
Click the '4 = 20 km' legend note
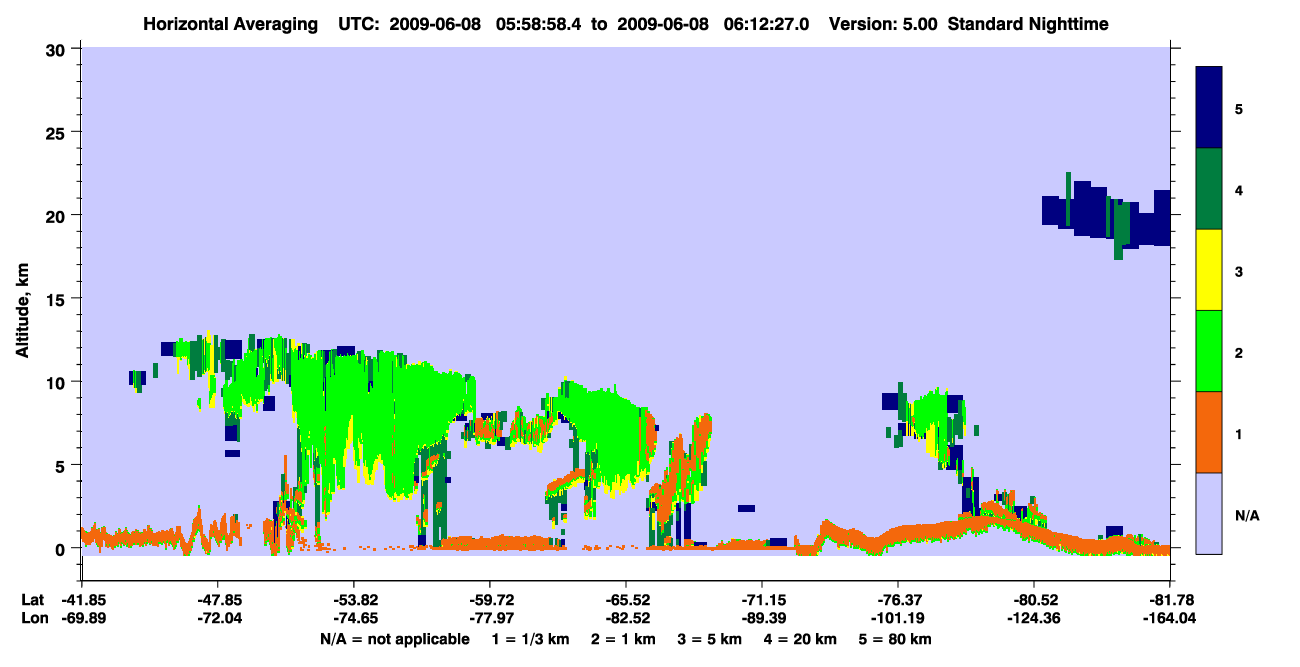pyautogui.click(x=802, y=639)
